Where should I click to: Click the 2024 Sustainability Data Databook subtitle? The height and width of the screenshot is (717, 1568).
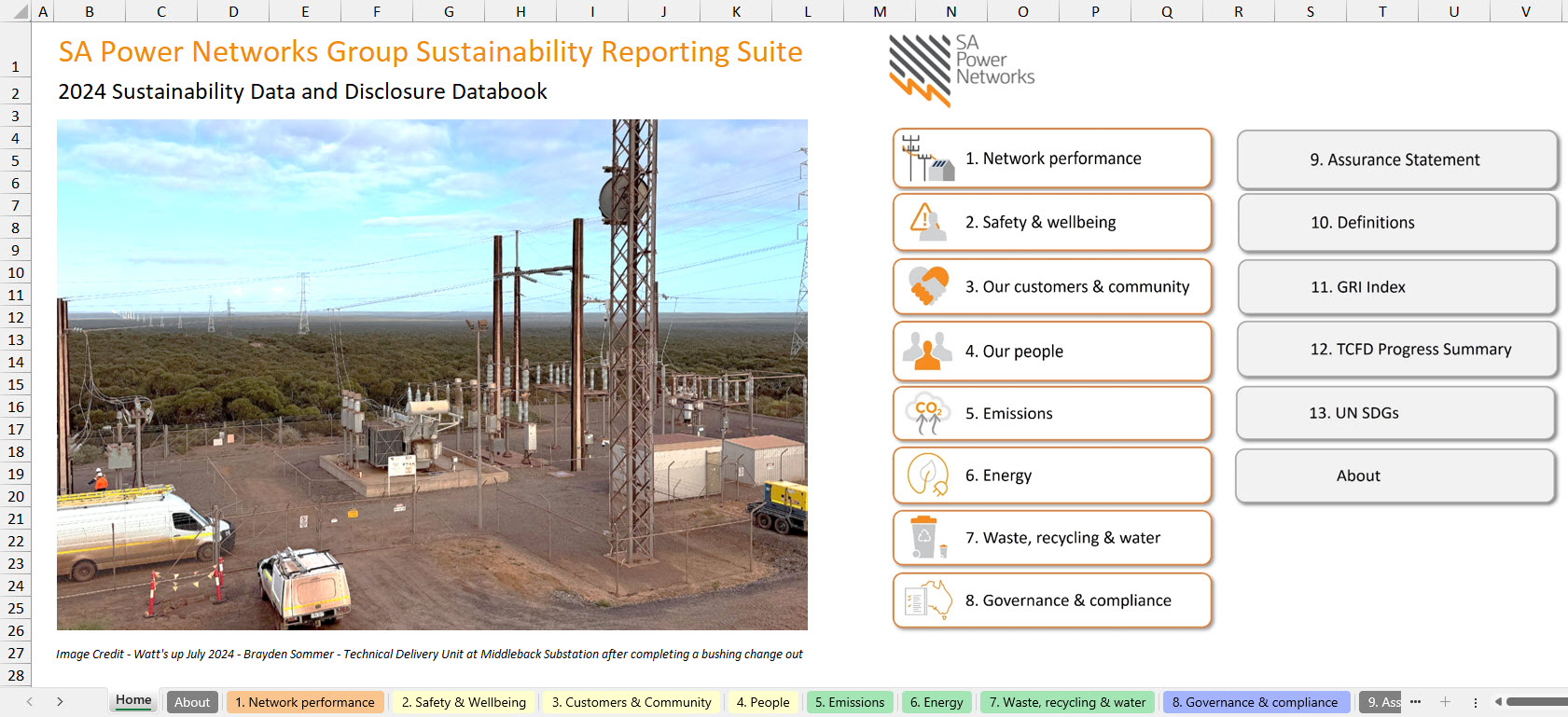click(x=302, y=91)
